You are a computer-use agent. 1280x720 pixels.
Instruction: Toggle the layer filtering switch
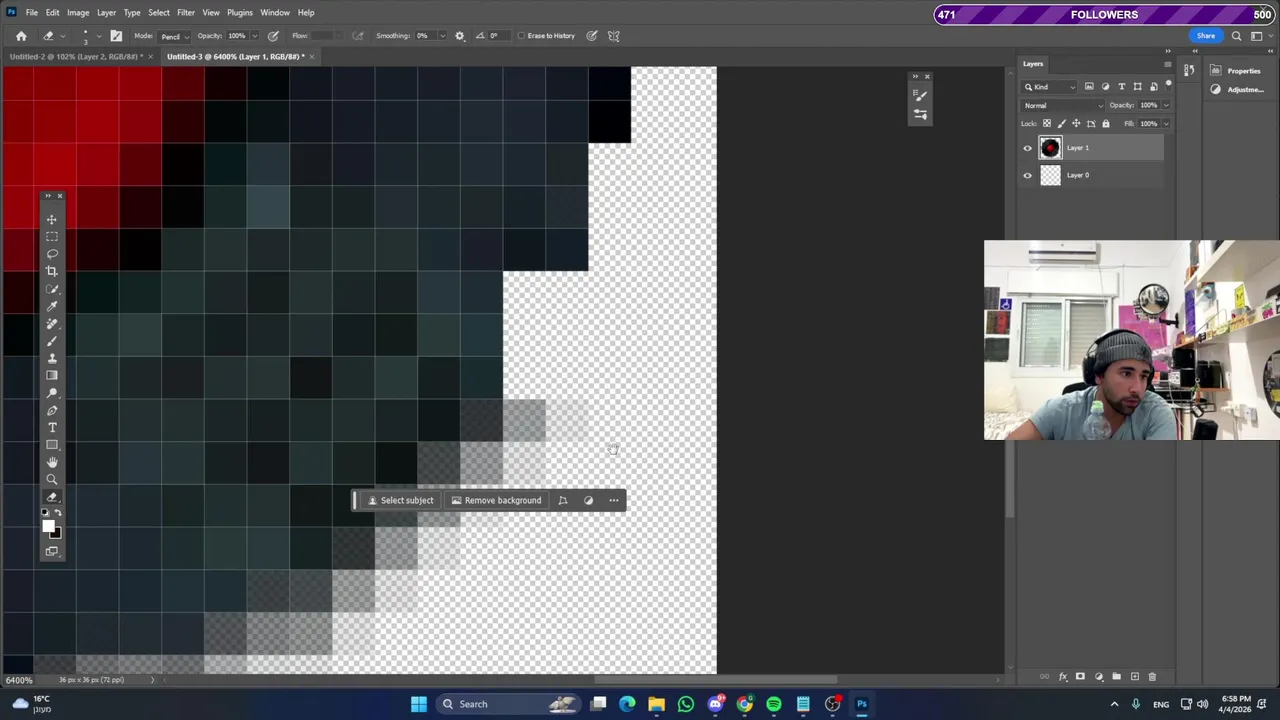pyautogui.click(x=1166, y=87)
